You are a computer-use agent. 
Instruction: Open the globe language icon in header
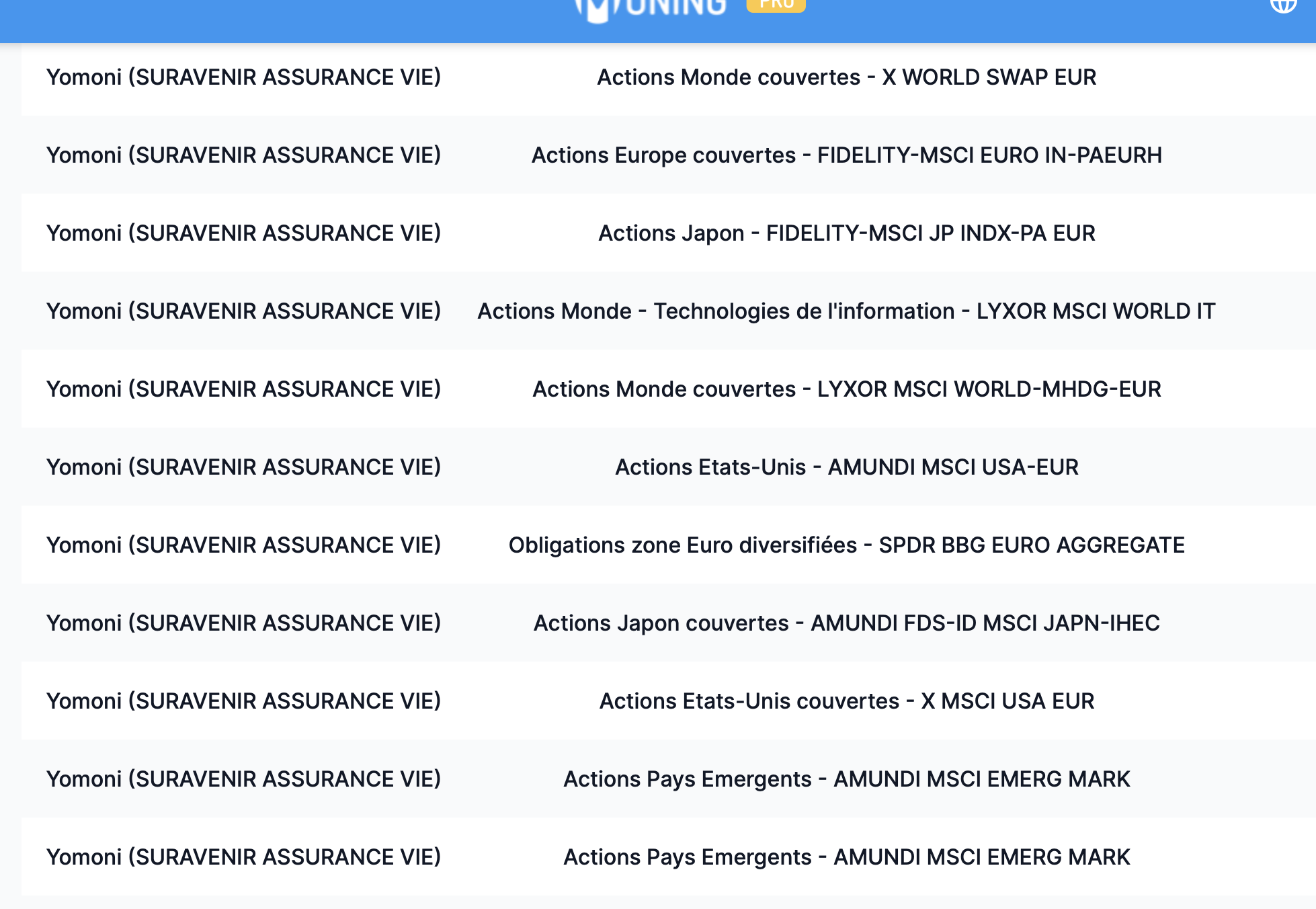[1282, 5]
